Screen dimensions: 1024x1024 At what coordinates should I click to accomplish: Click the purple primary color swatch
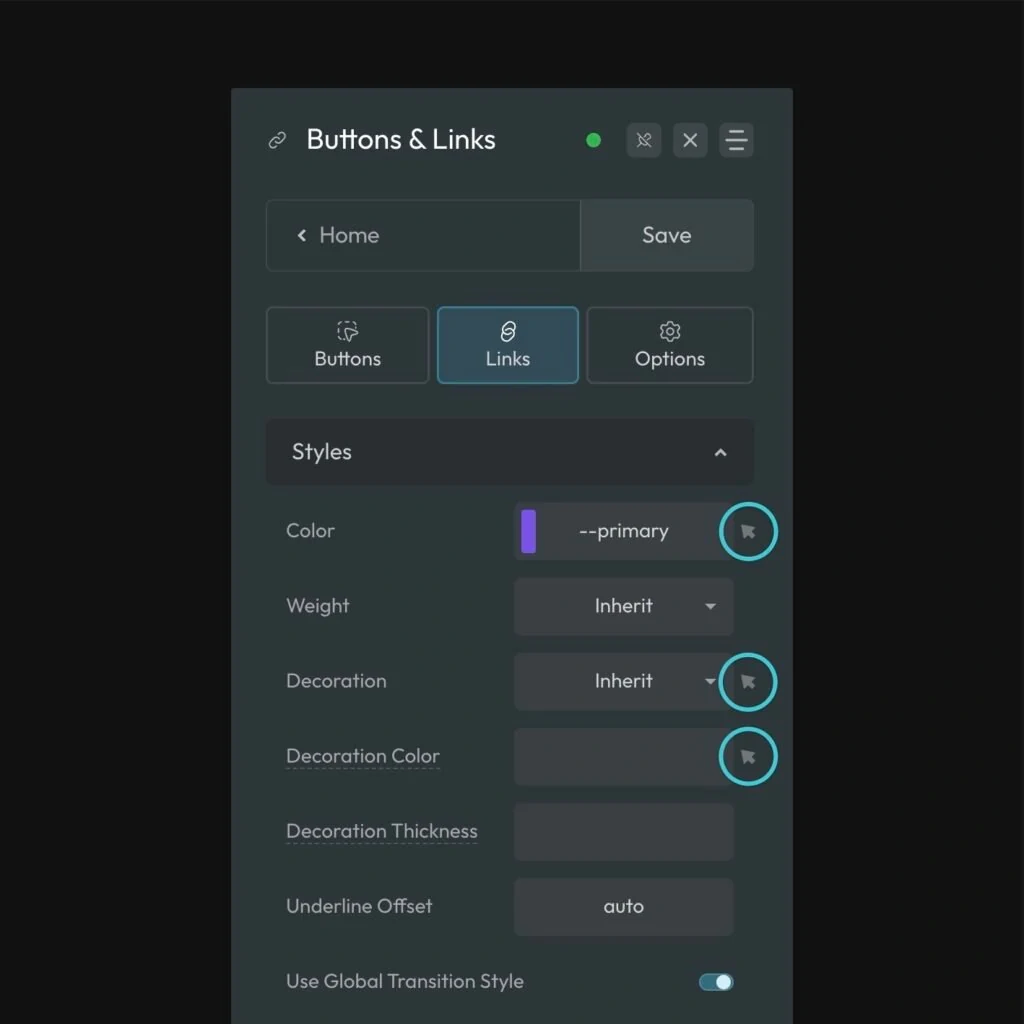point(529,532)
